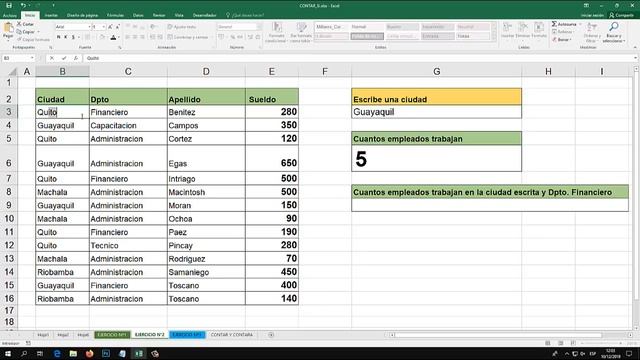640x360 pixels.
Task: Open the font size dropdown
Action: (x=104, y=27)
